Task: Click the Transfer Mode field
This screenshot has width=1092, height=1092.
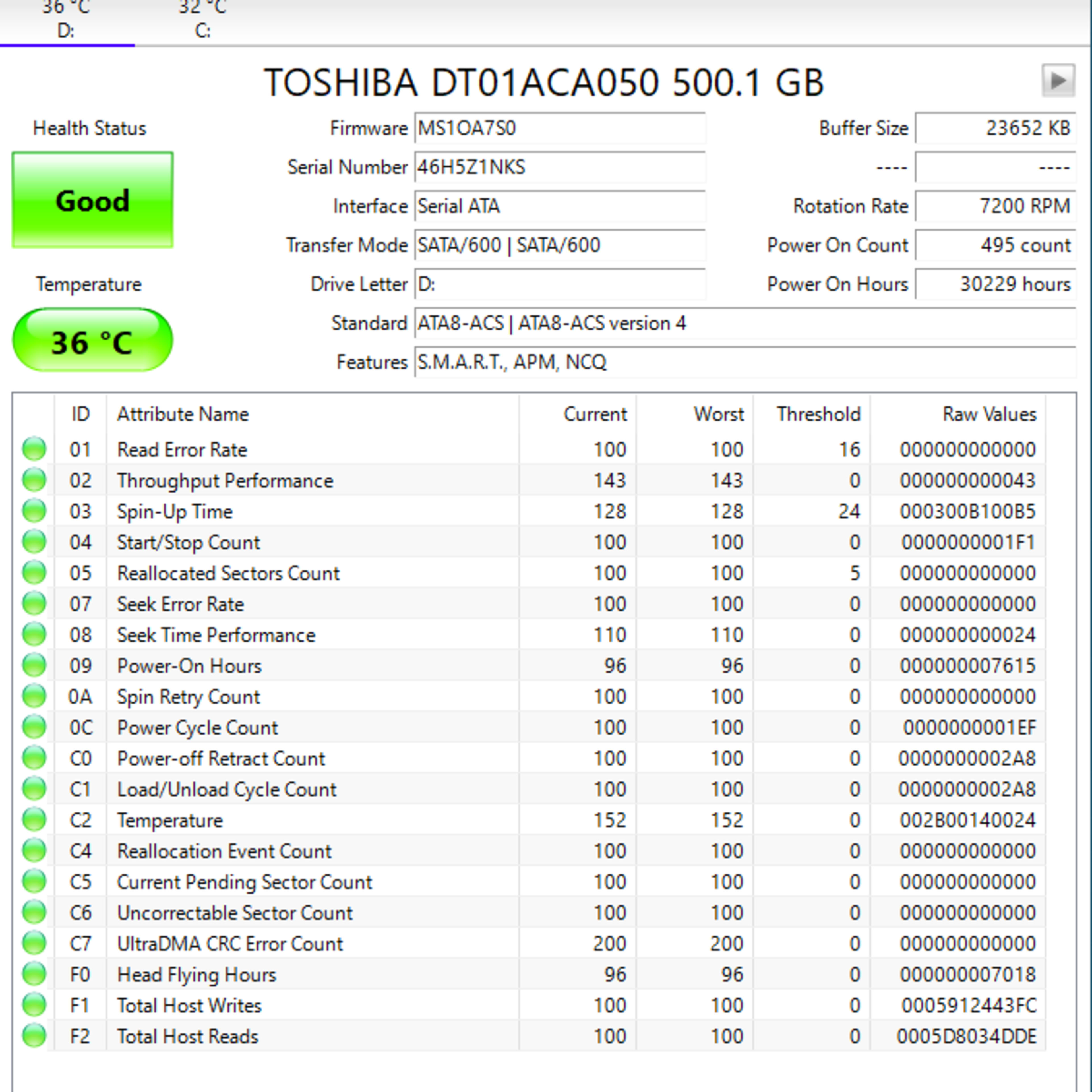Action: 560,245
